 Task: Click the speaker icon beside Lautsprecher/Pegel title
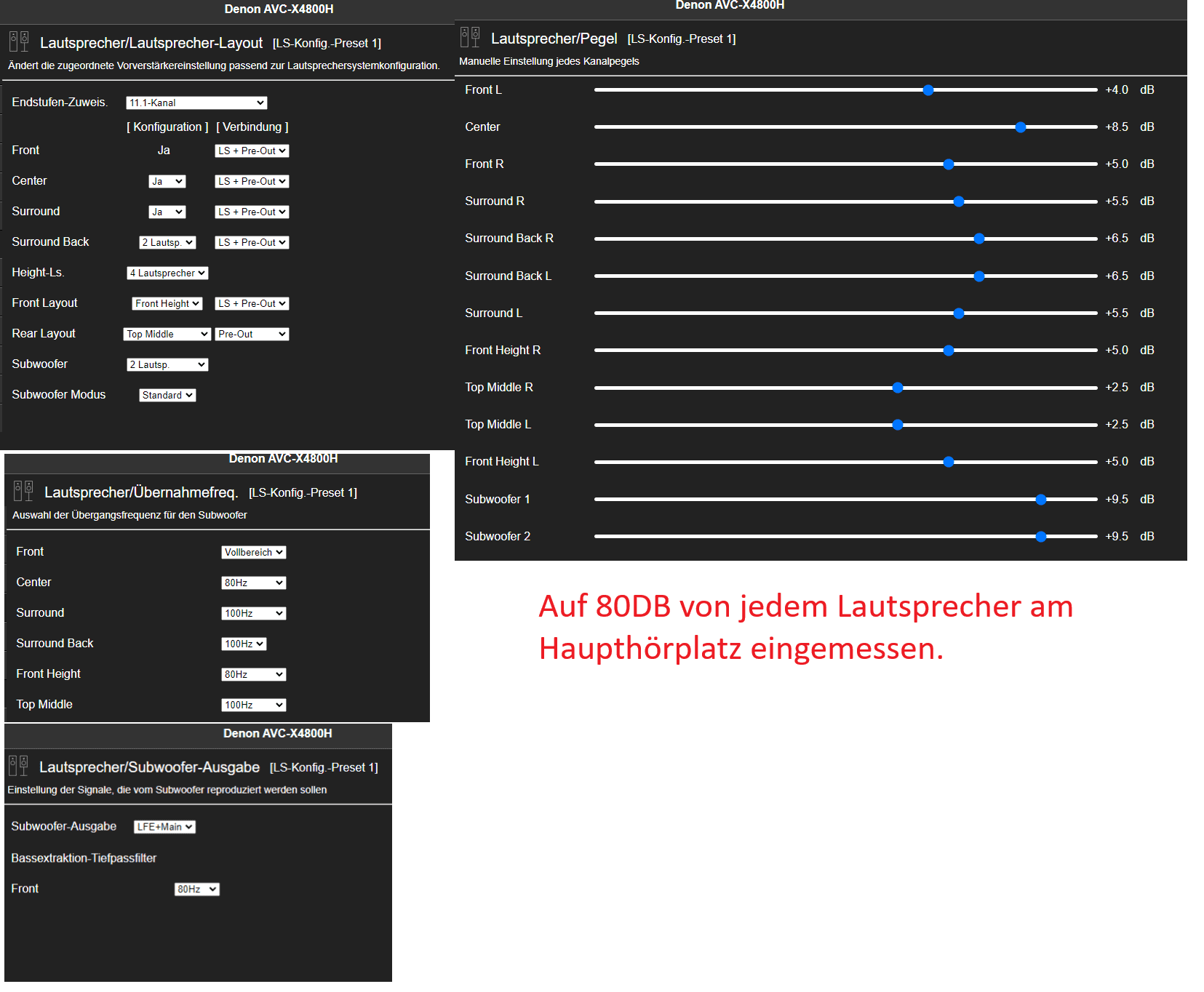[x=470, y=37]
